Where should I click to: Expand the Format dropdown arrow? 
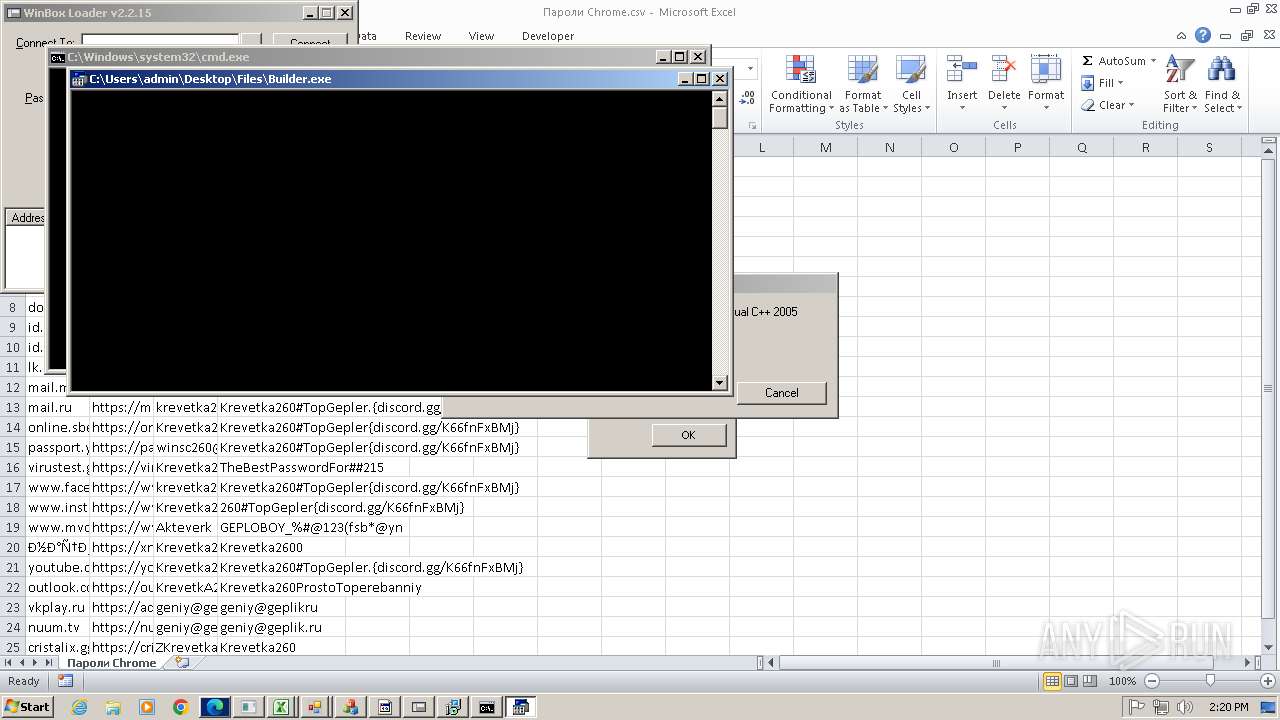click(1046, 108)
